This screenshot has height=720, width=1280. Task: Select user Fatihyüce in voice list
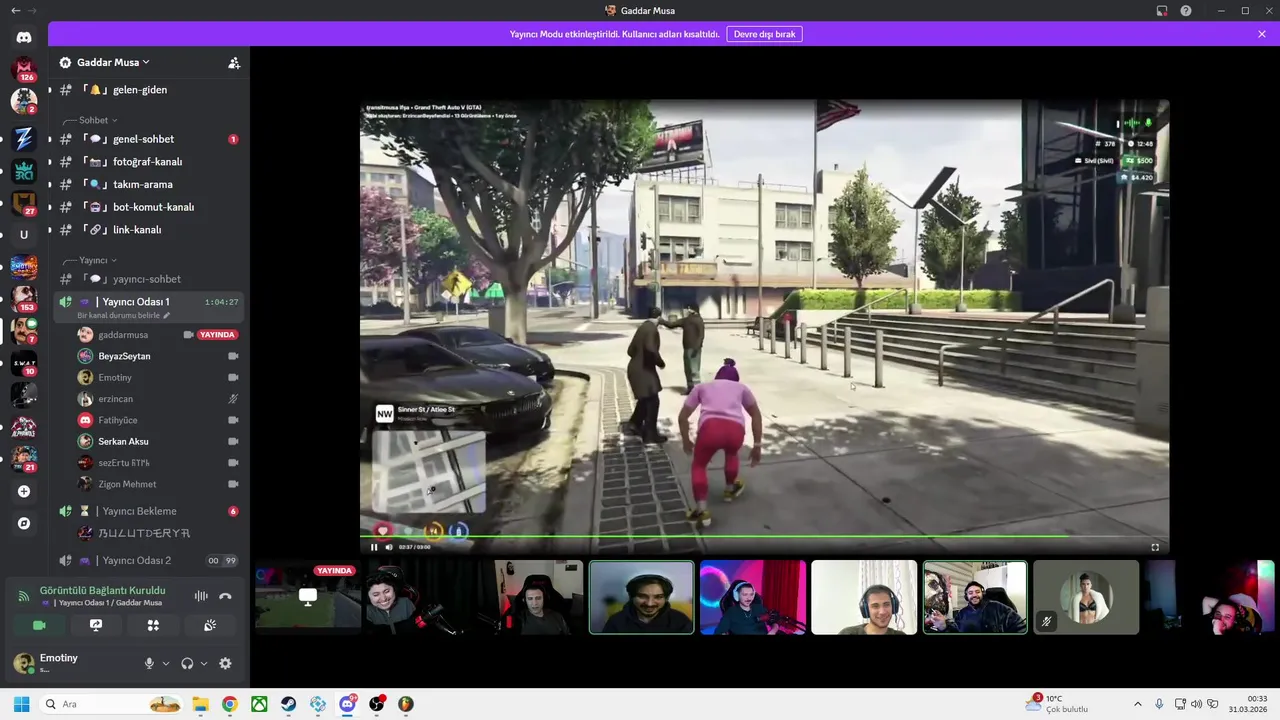pos(158,420)
